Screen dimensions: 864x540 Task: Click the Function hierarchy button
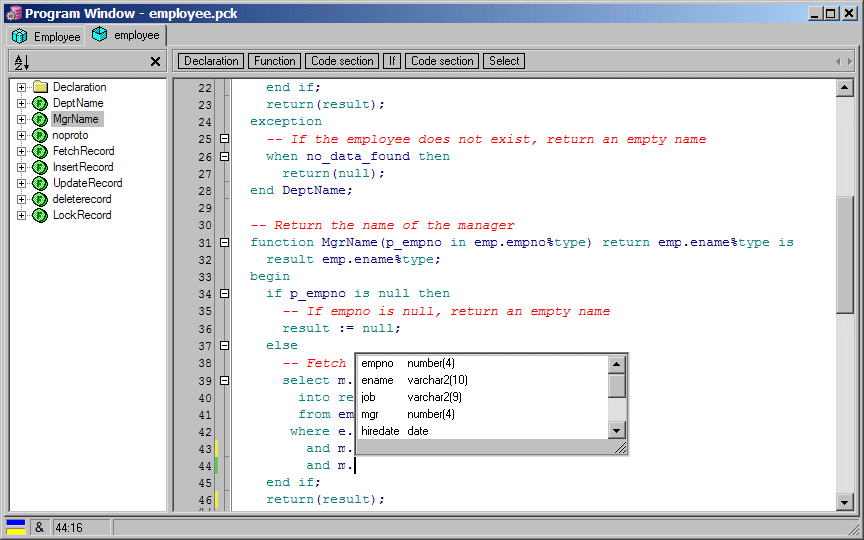point(274,61)
